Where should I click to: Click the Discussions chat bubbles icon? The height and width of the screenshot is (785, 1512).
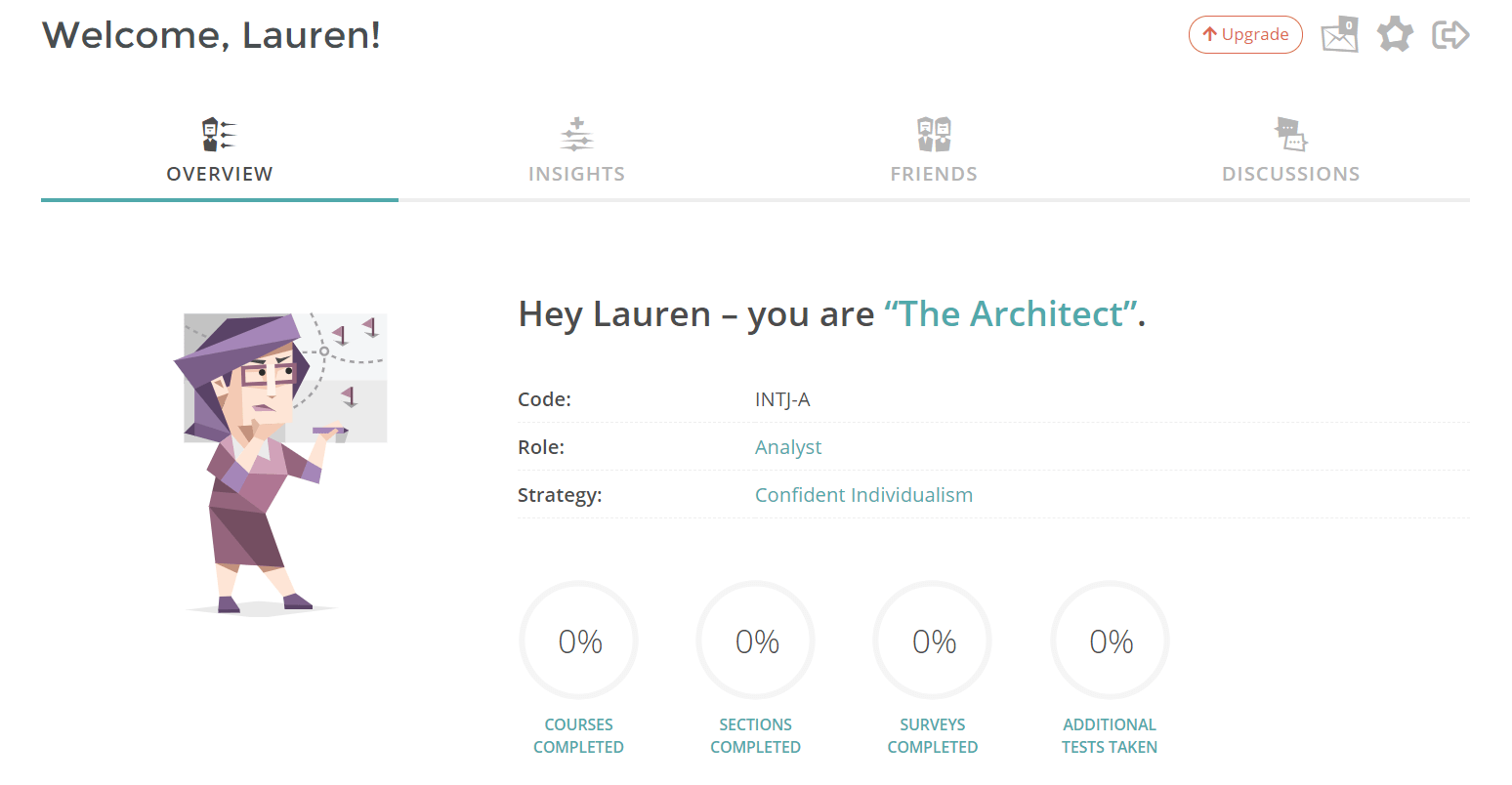tap(1290, 134)
